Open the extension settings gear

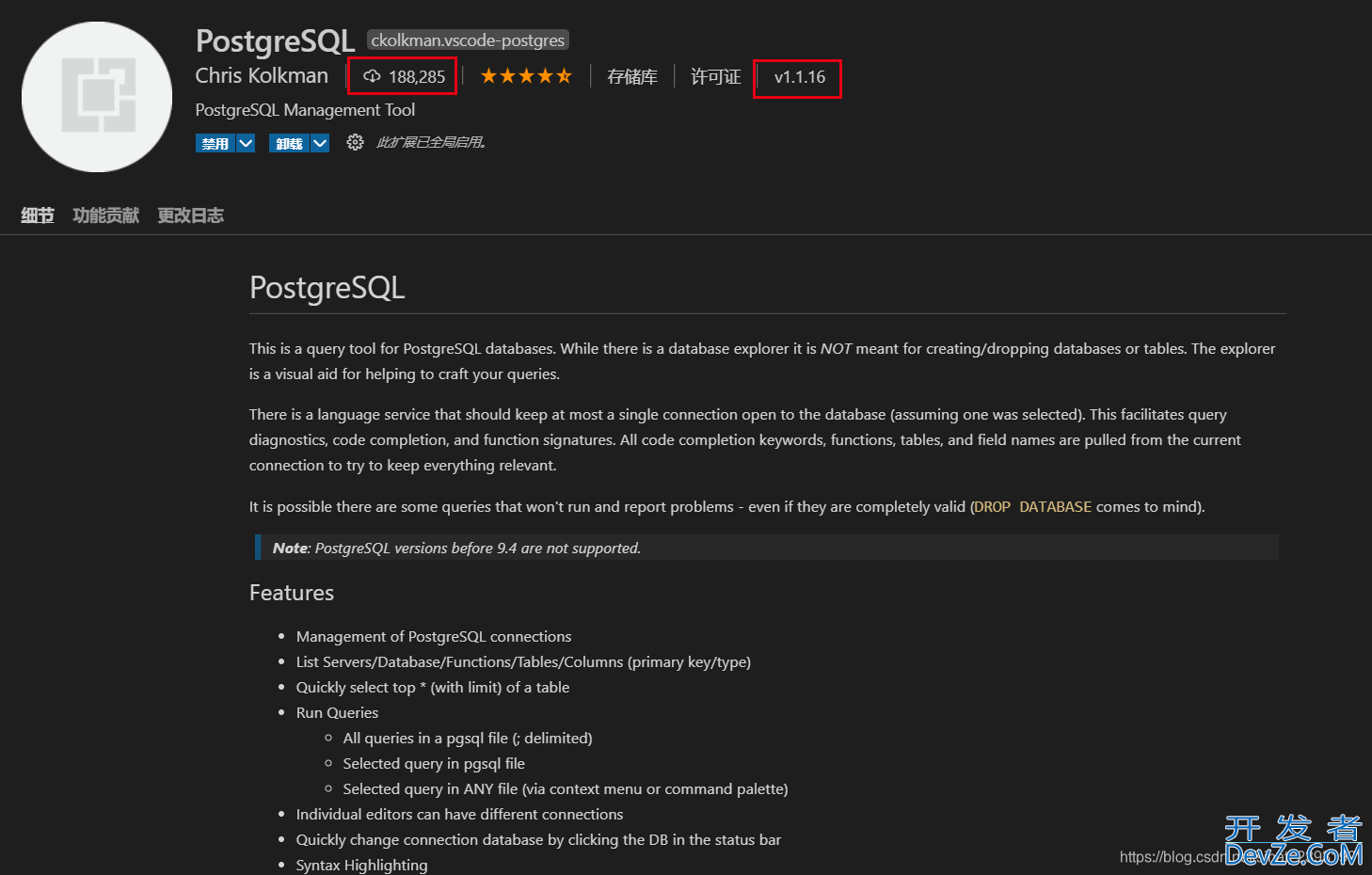tap(355, 142)
